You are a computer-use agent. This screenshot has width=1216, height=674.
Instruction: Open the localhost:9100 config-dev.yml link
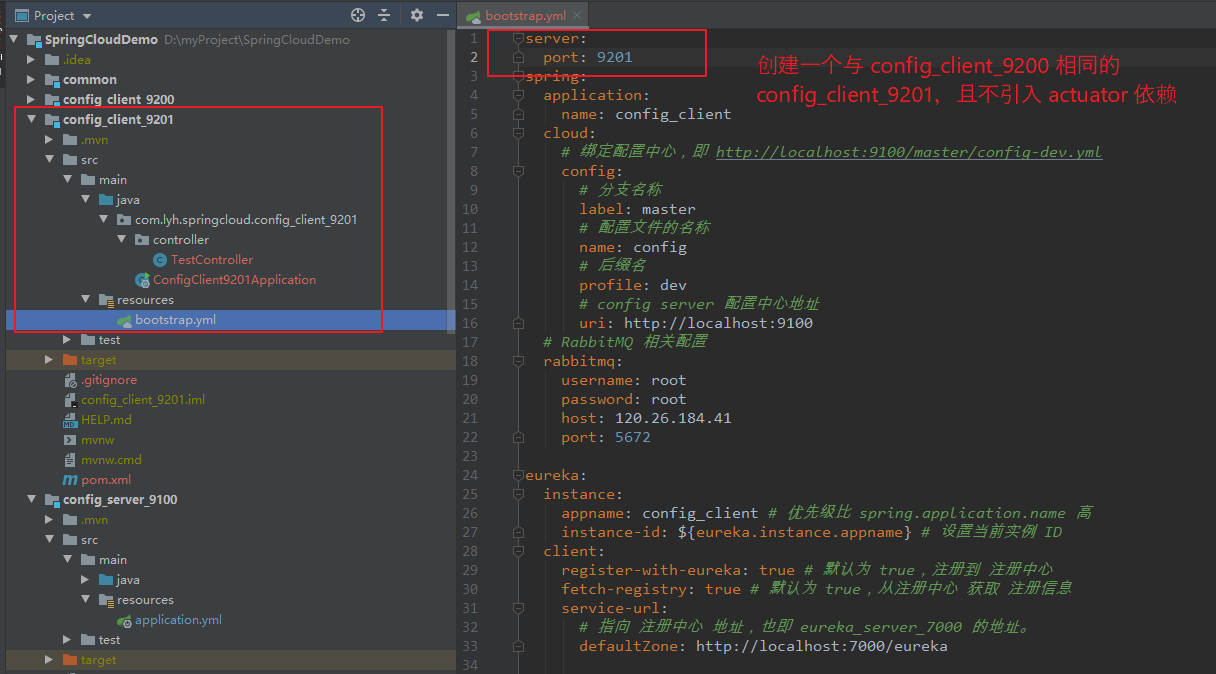[909, 152]
